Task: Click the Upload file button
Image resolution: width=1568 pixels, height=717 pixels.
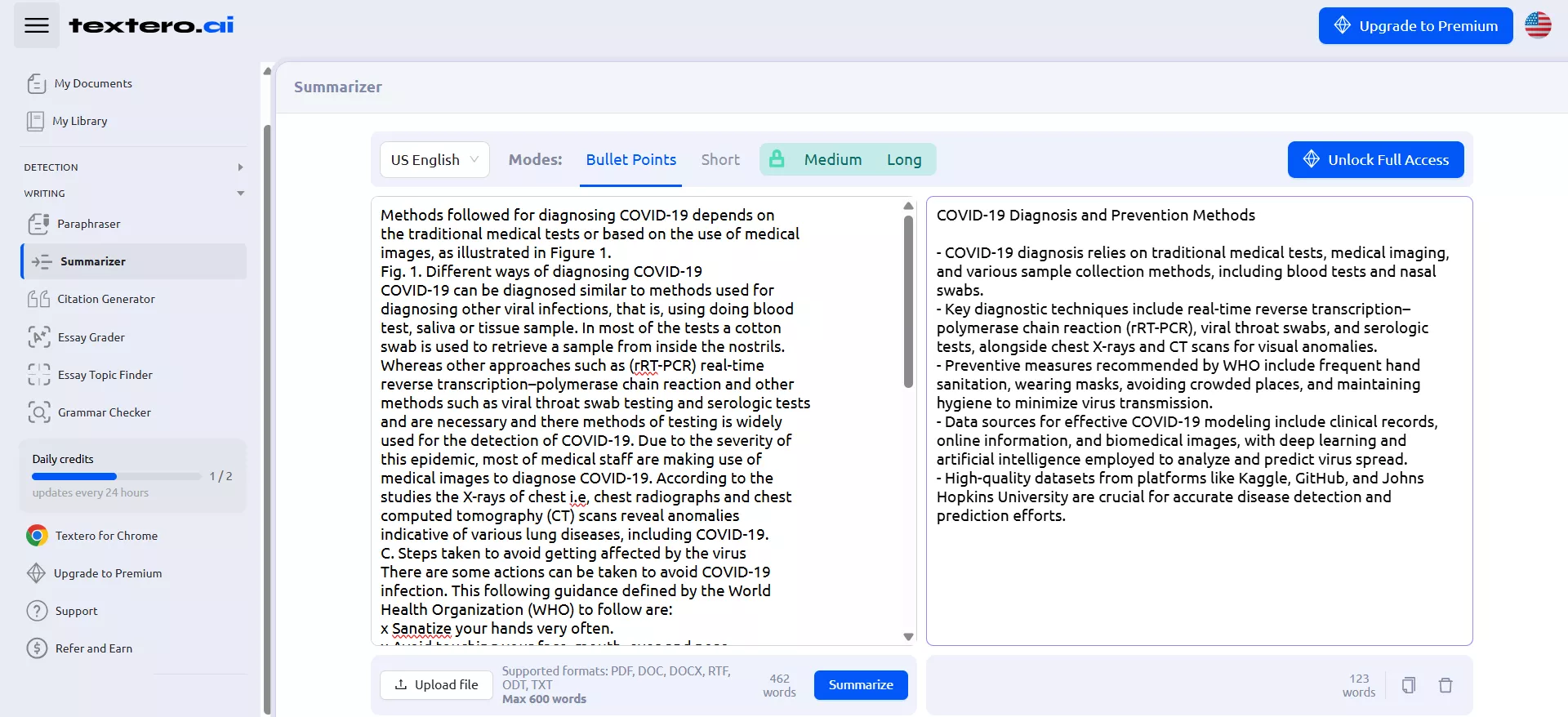Action: click(436, 685)
